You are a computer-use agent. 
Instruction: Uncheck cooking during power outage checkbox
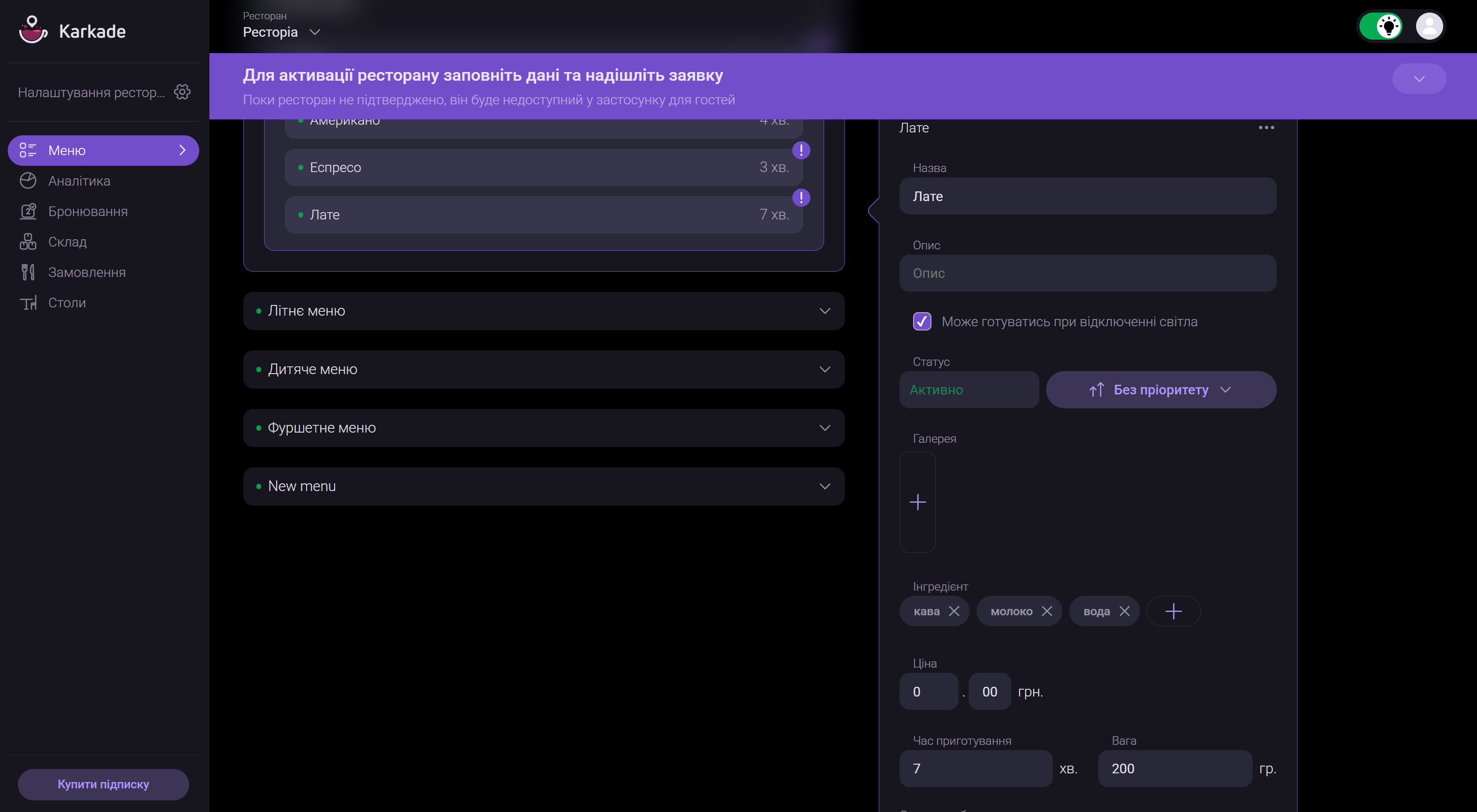point(922,321)
